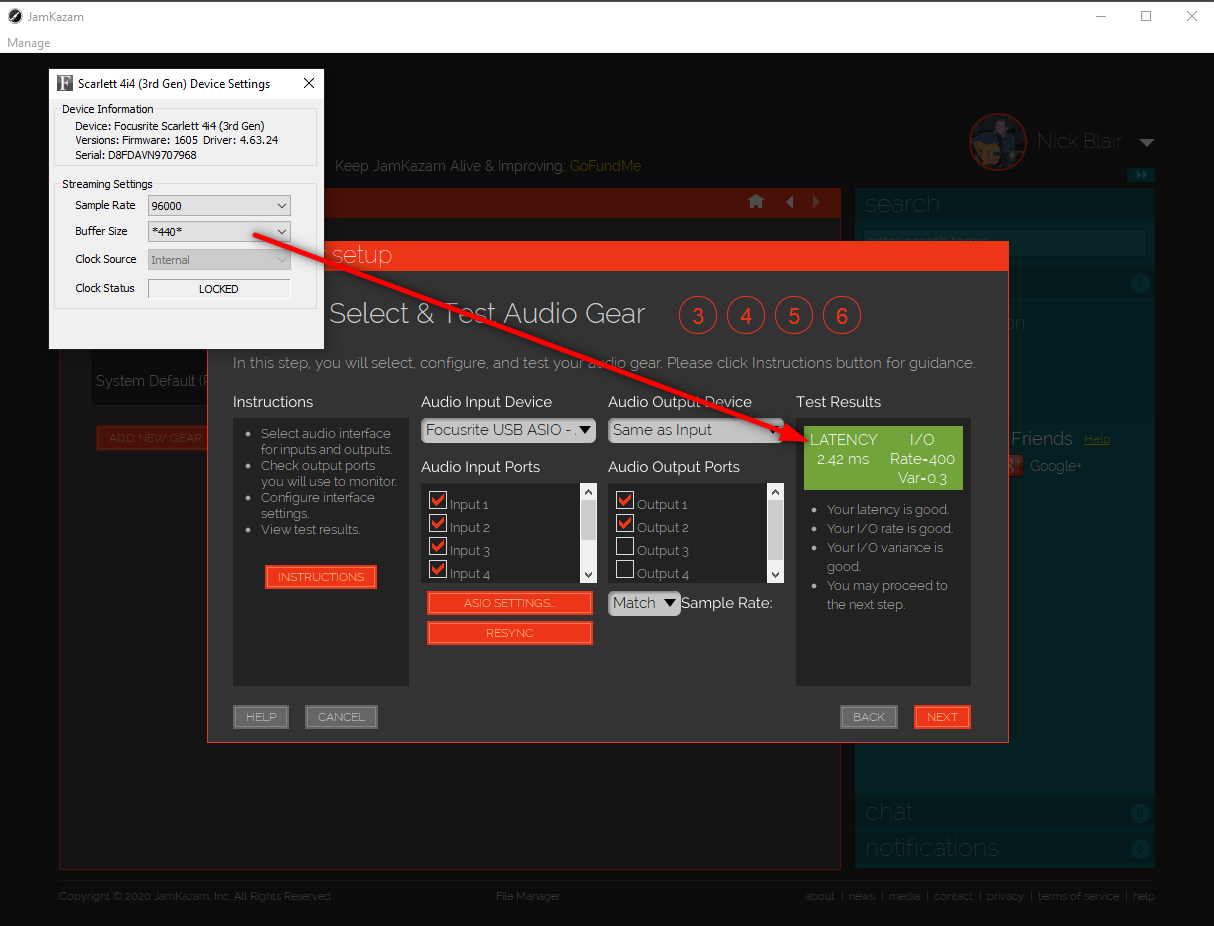
Task: Click the back arrow navigation icon
Action: pos(790,202)
